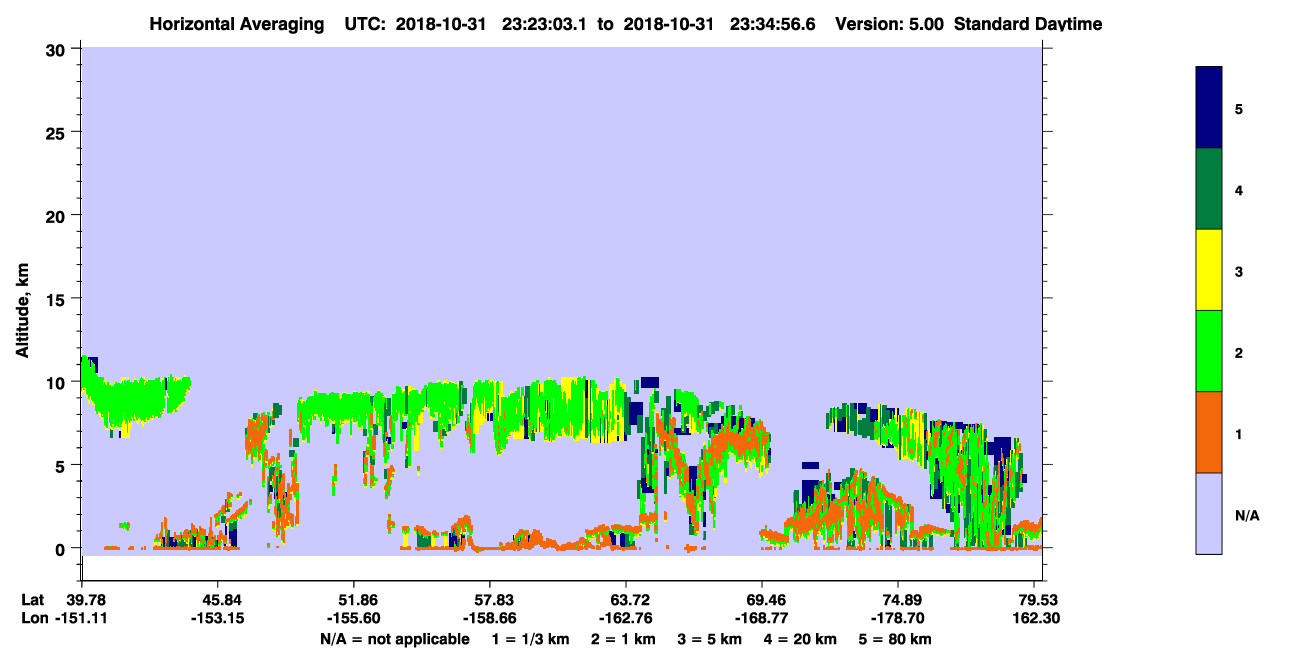Click the bright green swatch labeled 2
The image size is (1300, 667).
tap(1209, 351)
